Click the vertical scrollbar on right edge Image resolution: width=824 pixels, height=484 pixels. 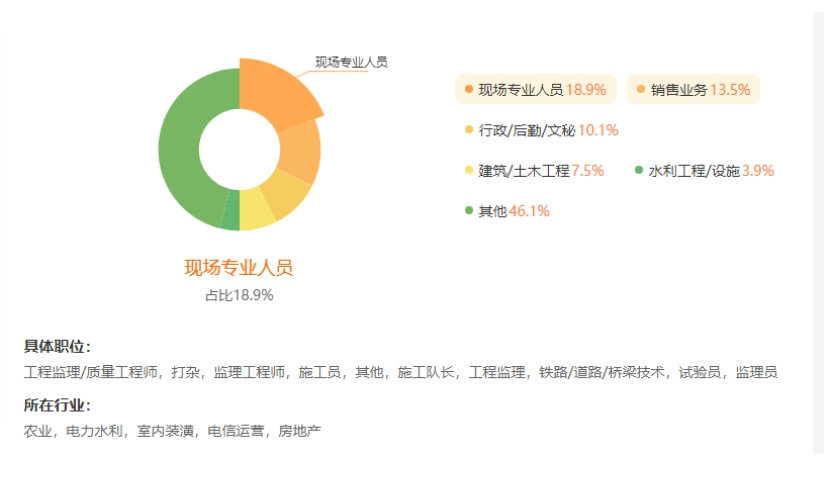(x=818, y=231)
